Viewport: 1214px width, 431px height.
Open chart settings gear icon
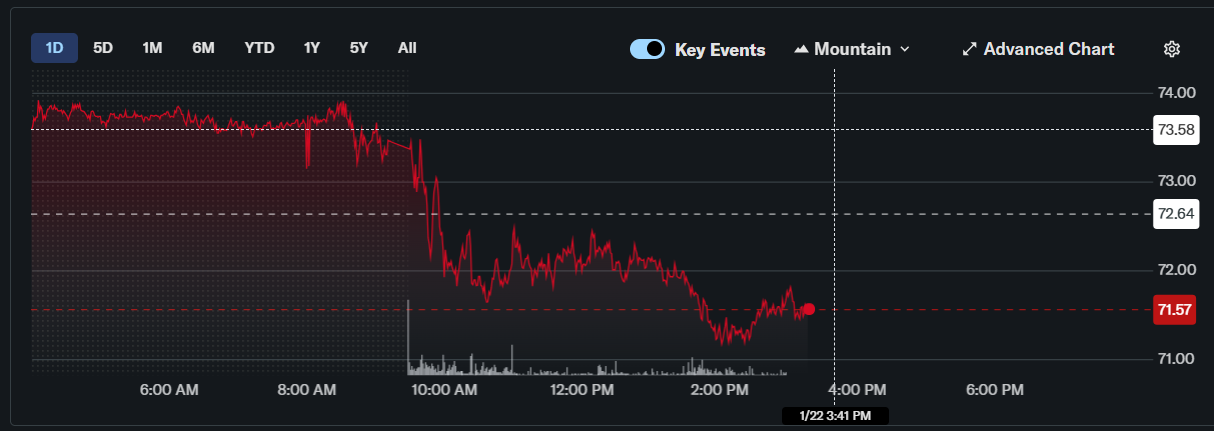[x=1173, y=49]
